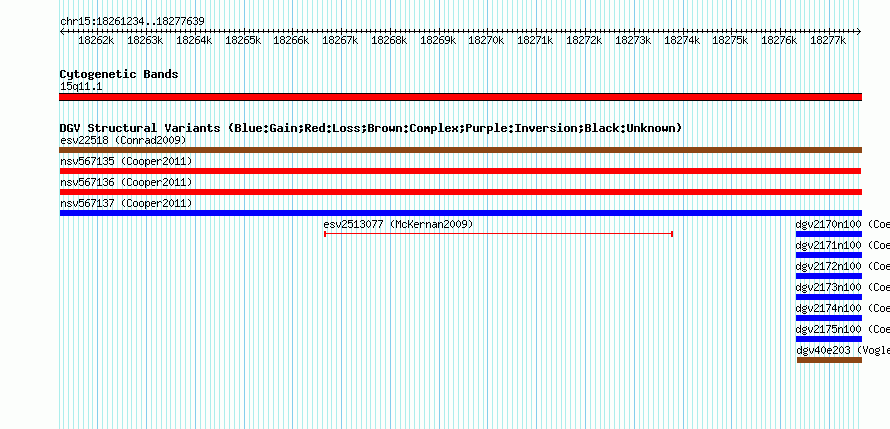The height and width of the screenshot is (429, 890).
Task: Open nsv567135 (Cooper2011) label
Action: click(x=126, y=161)
